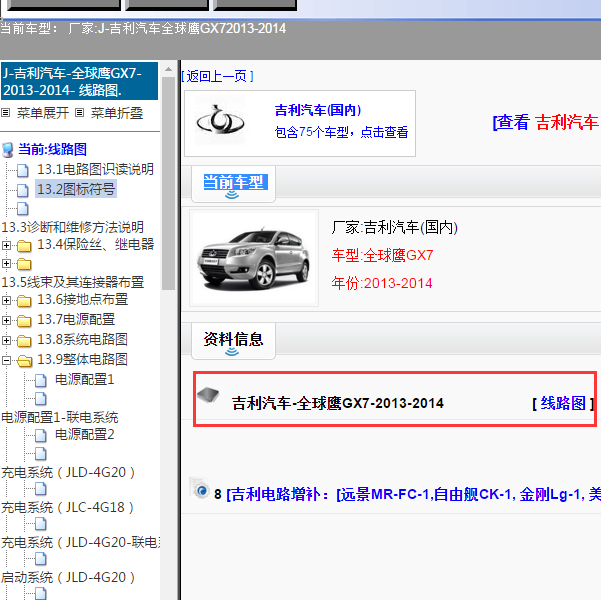Click the left tree panel scrollbar thumb
The width and height of the screenshot is (601, 600).
pos(168,184)
